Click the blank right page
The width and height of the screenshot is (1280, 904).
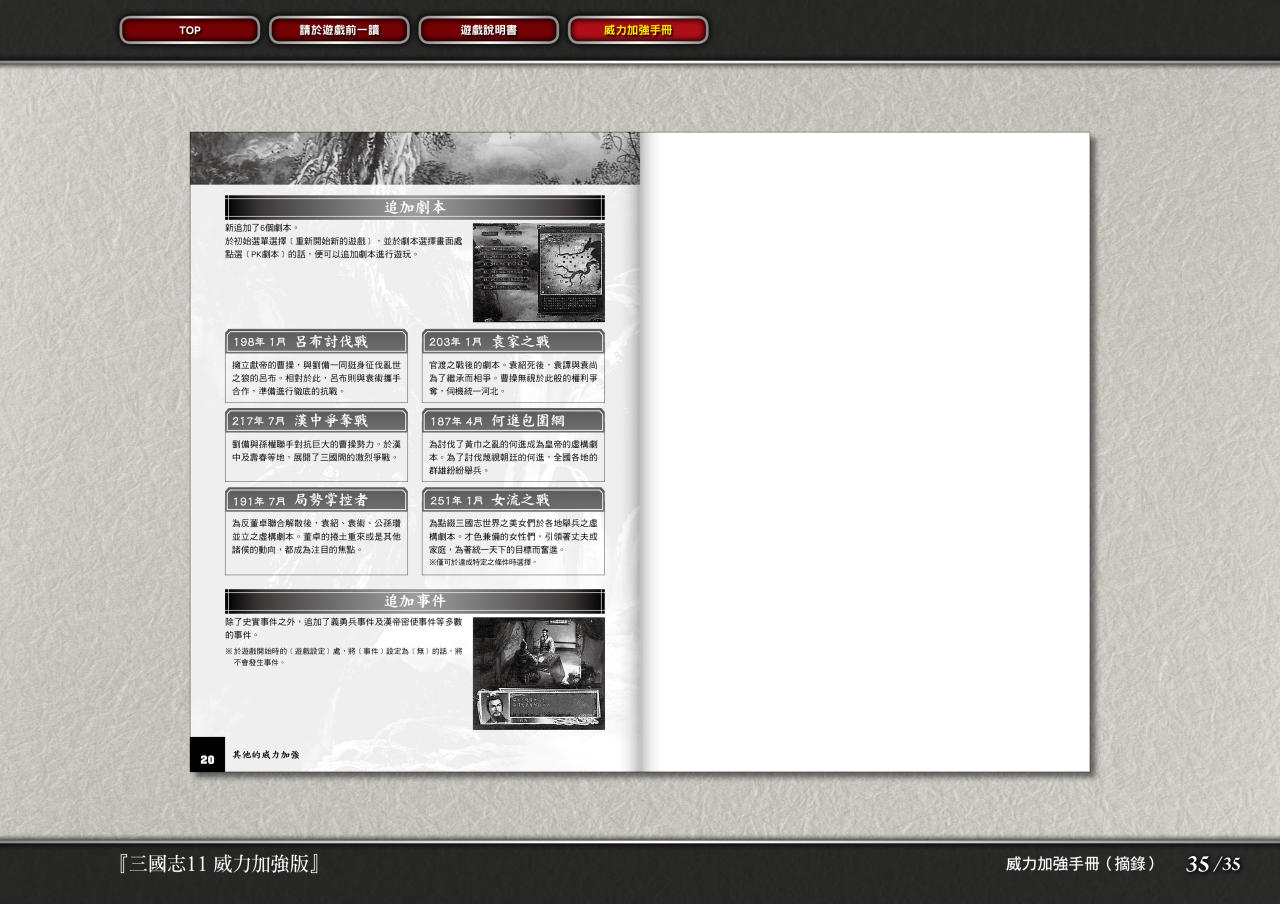coord(865,452)
